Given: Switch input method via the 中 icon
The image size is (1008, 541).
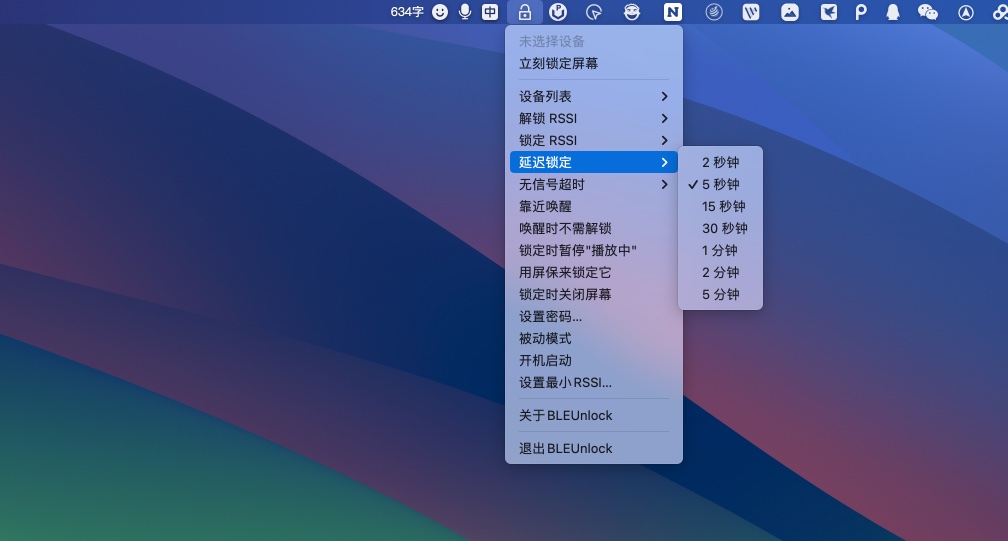Looking at the screenshot, I should [x=490, y=12].
